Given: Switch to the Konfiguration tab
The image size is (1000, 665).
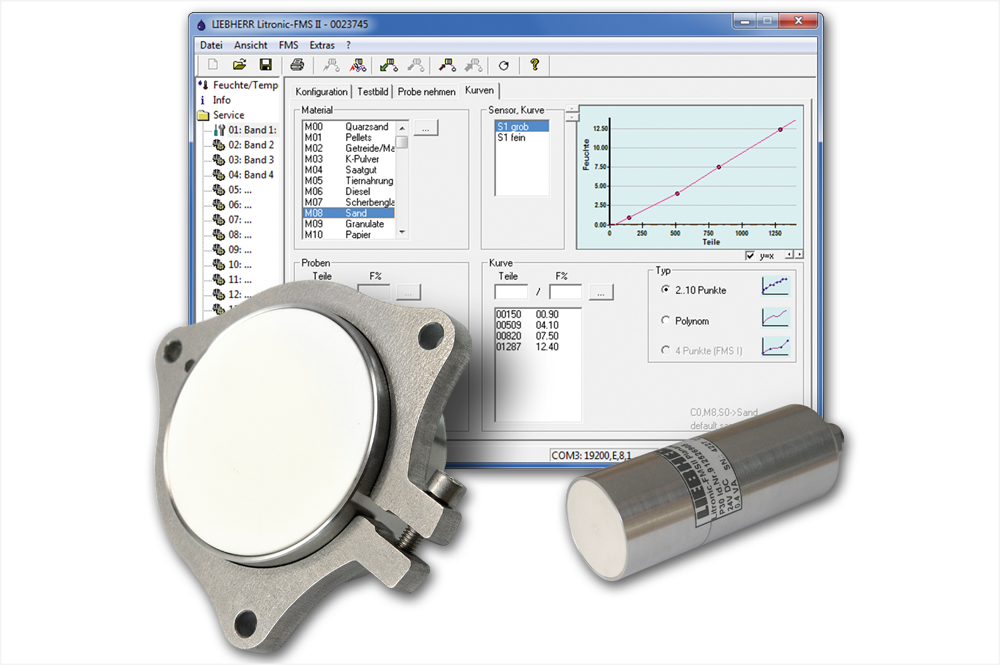Looking at the screenshot, I should click(321, 92).
